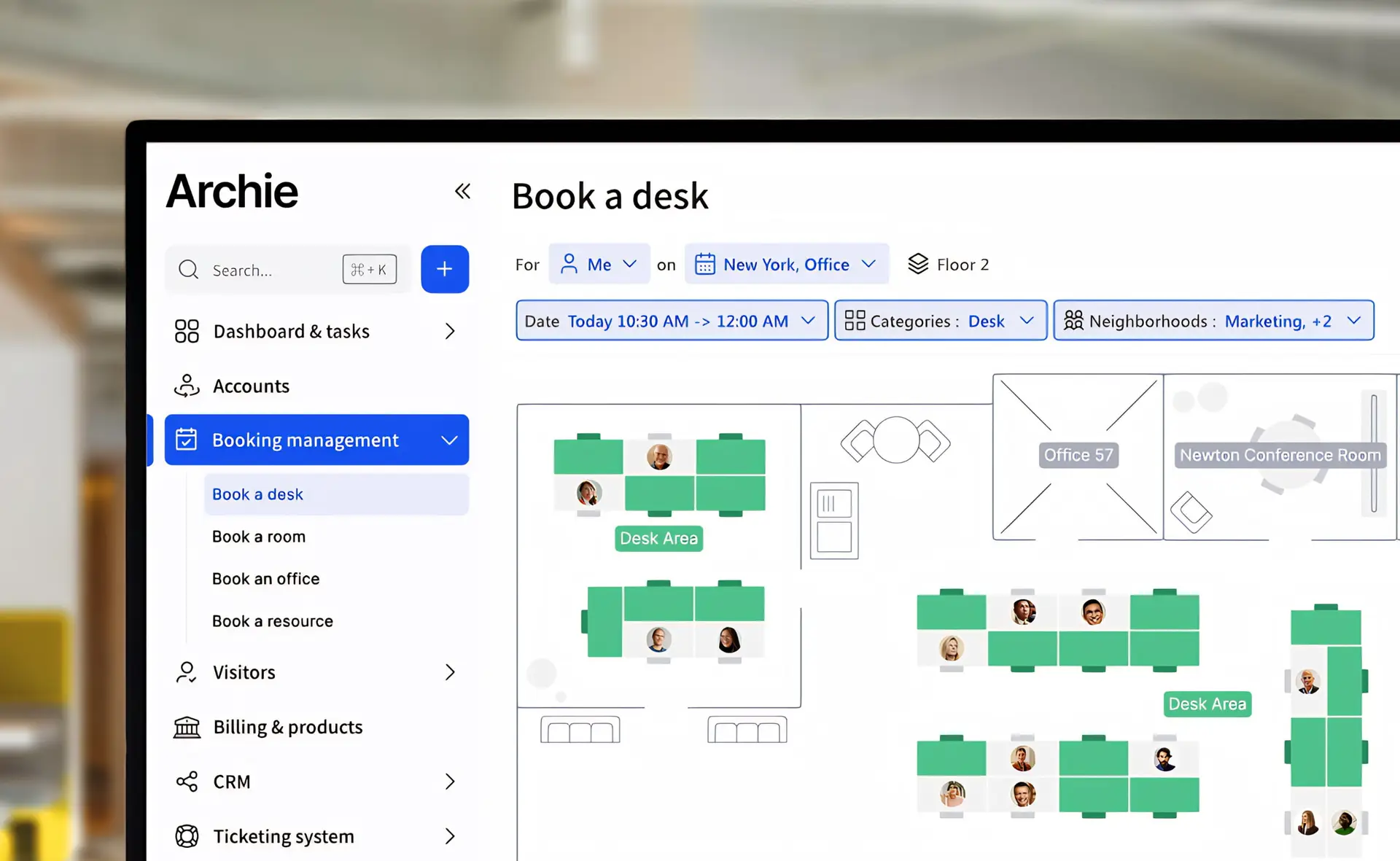This screenshot has height=861, width=1400.
Task: Click the Ticketing system lifebuoy icon
Action: [x=187, y=836]
